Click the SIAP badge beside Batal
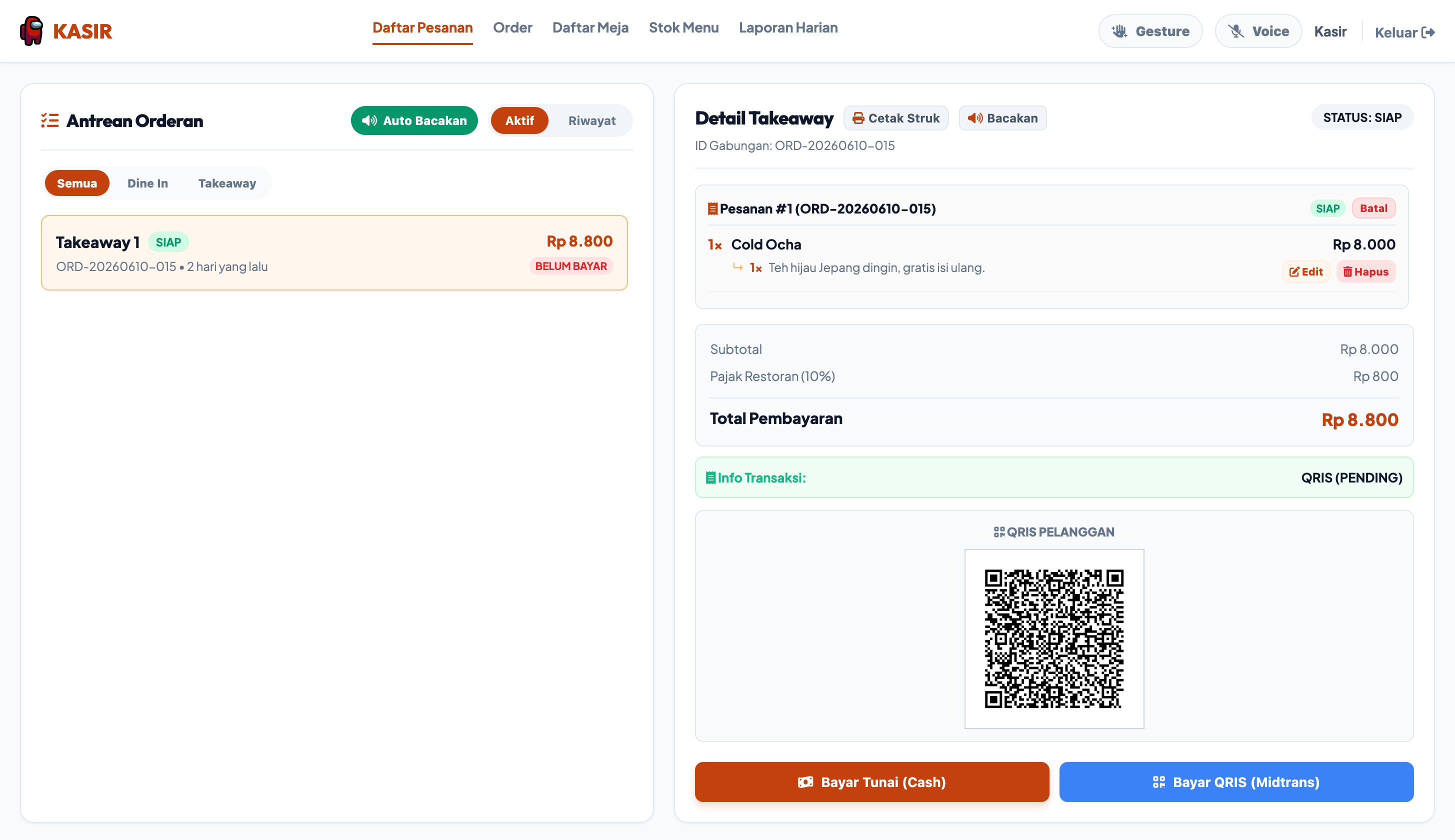The width and height of the screenshot is (1455, 840). click(x=1327, y=208)
